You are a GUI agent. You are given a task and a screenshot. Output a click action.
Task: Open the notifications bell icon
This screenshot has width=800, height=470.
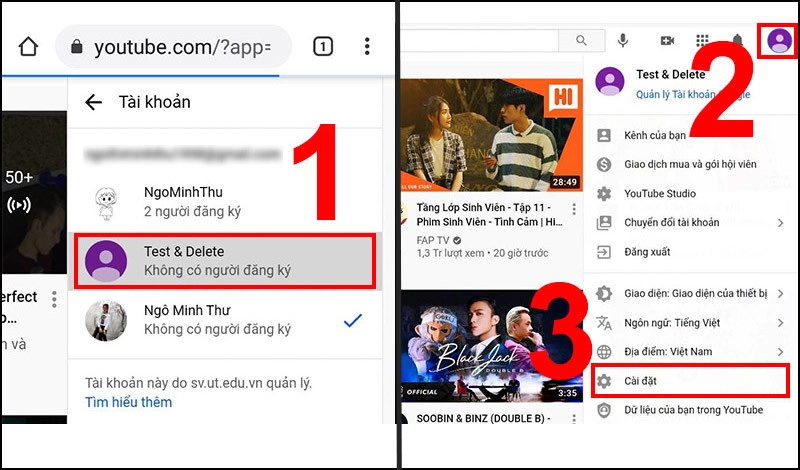tap(737, 40)
